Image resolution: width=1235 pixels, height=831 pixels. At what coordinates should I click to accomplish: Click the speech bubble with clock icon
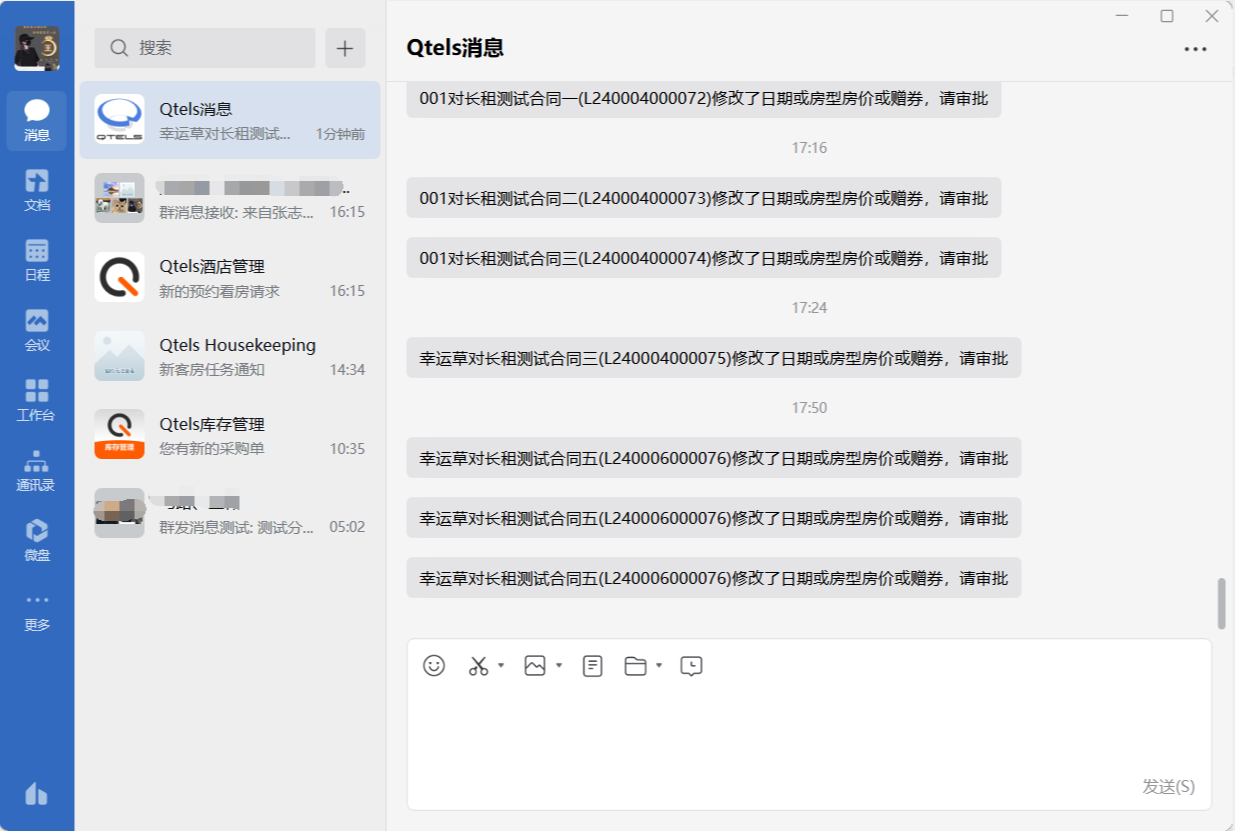pos(691,666)
